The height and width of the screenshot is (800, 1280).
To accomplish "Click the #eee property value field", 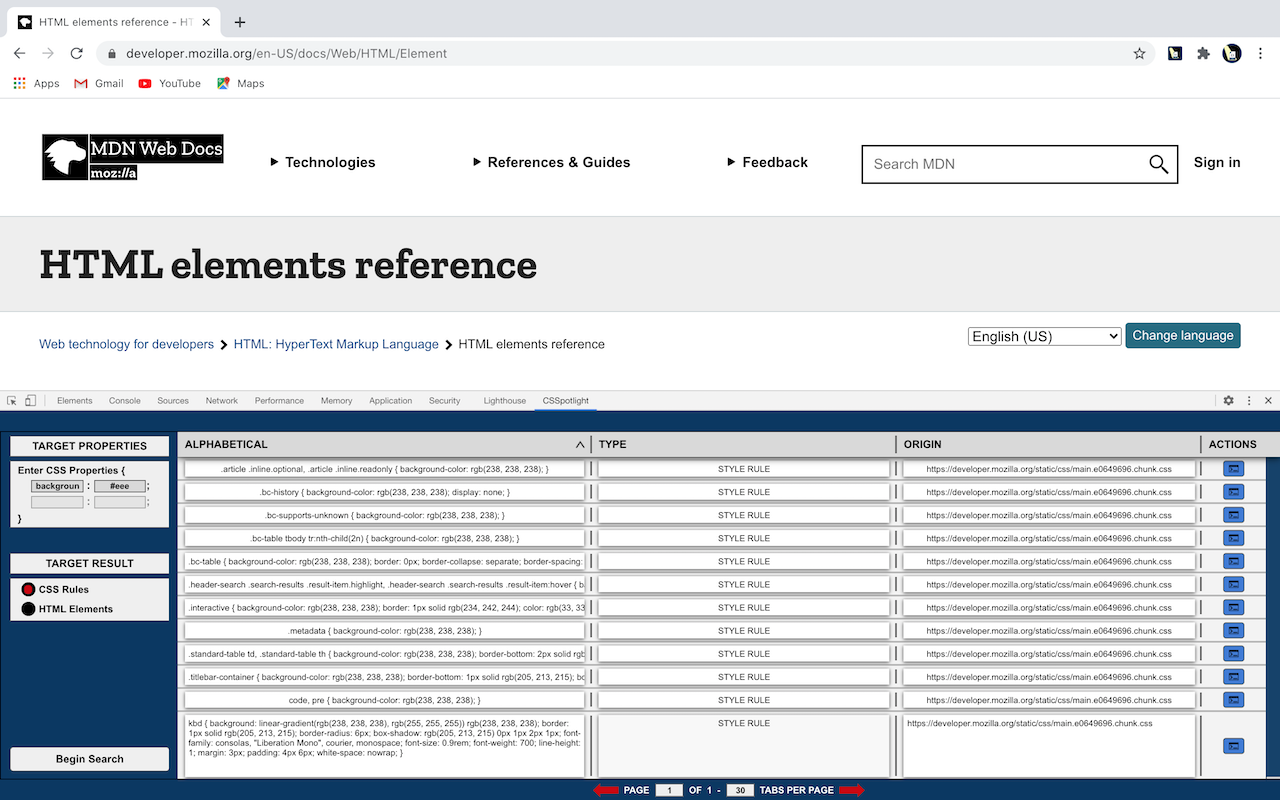I will (119, 486).
